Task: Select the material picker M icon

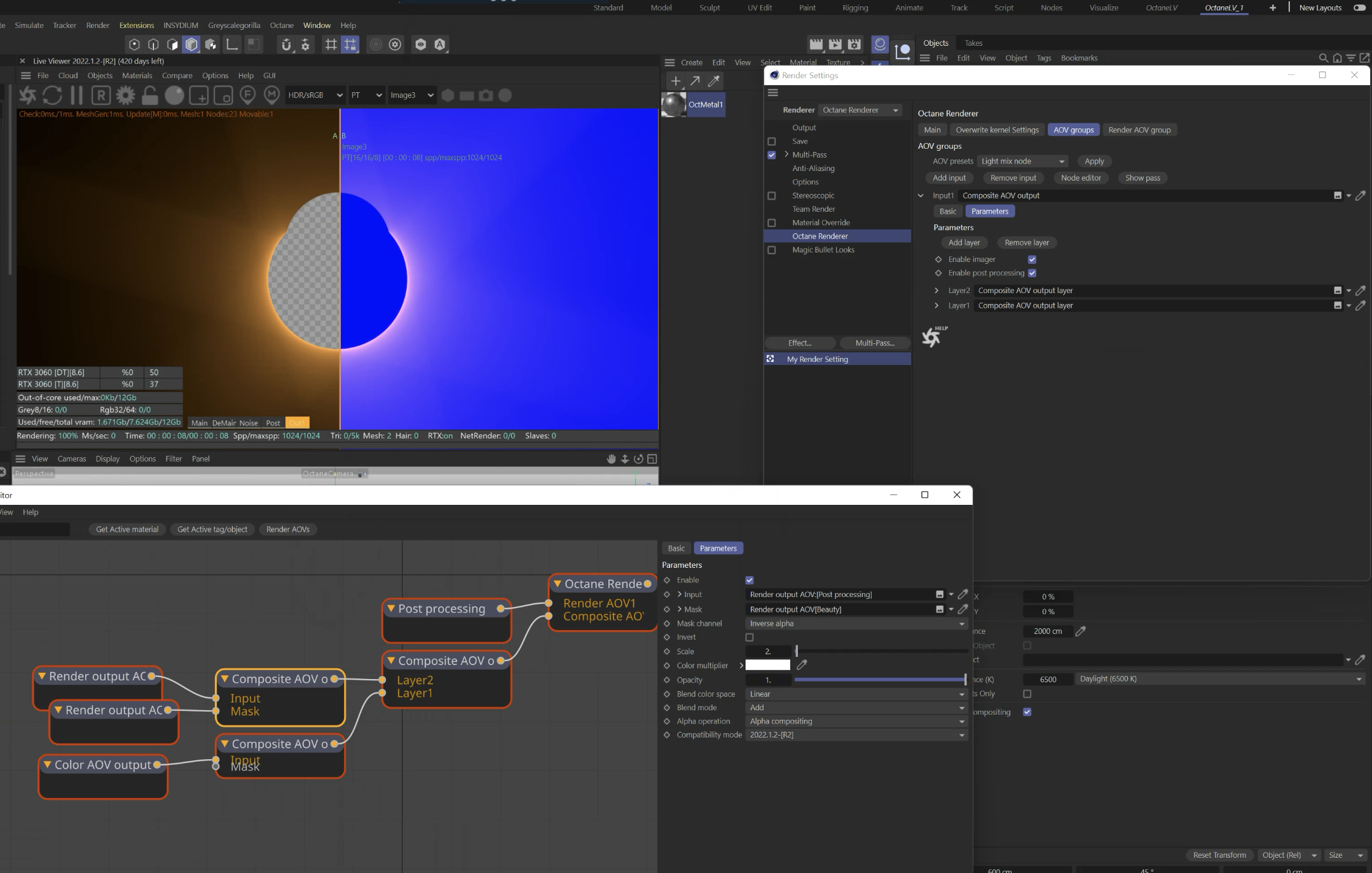Action: tap(271, 95)
